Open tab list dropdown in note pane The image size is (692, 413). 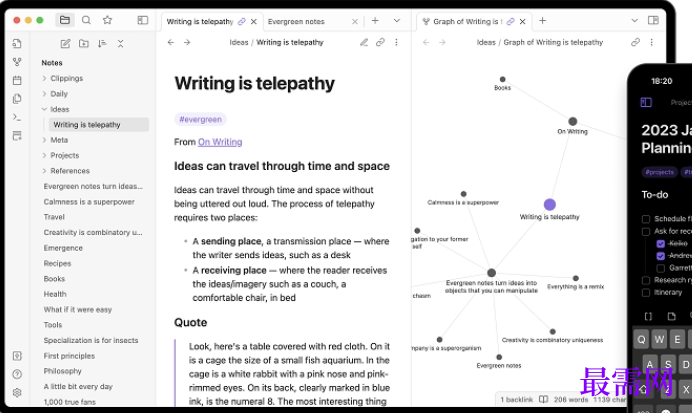(397, 20)
